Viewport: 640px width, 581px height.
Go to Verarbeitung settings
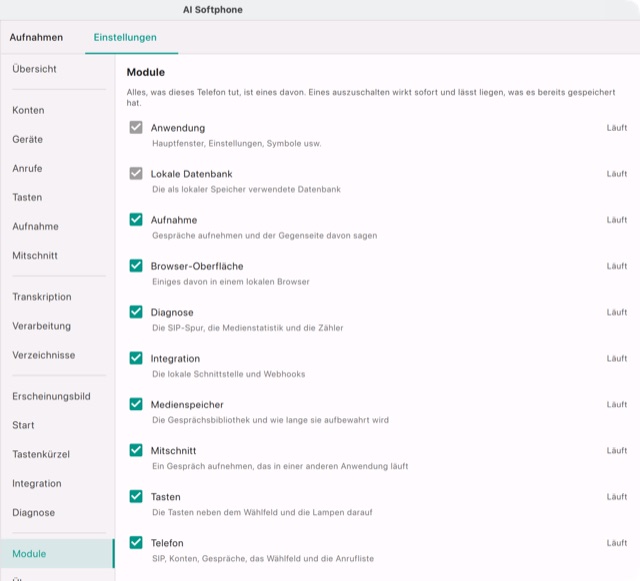[41, 326]
